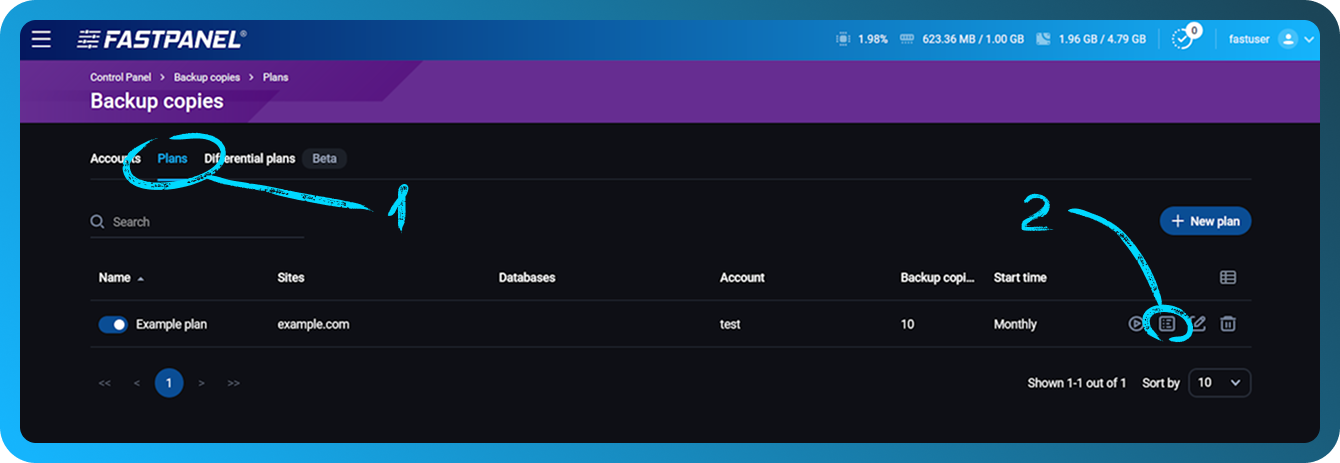
Task: Click the CPU usage indicator icon
Action: [x=842, y=39]
